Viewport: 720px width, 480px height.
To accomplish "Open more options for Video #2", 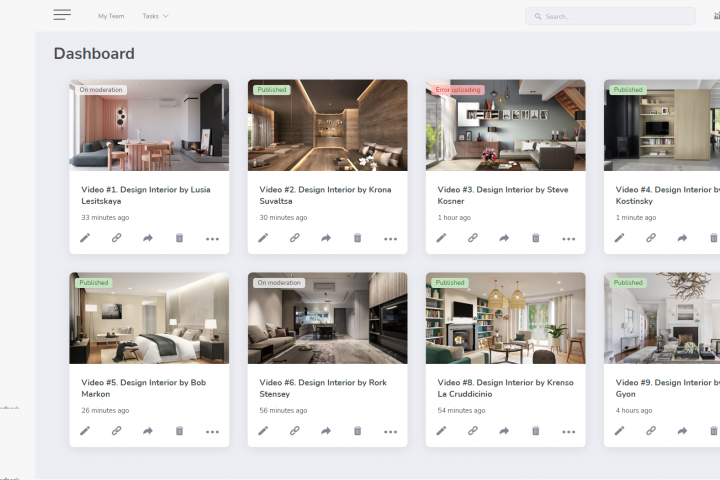I will 390,239.
